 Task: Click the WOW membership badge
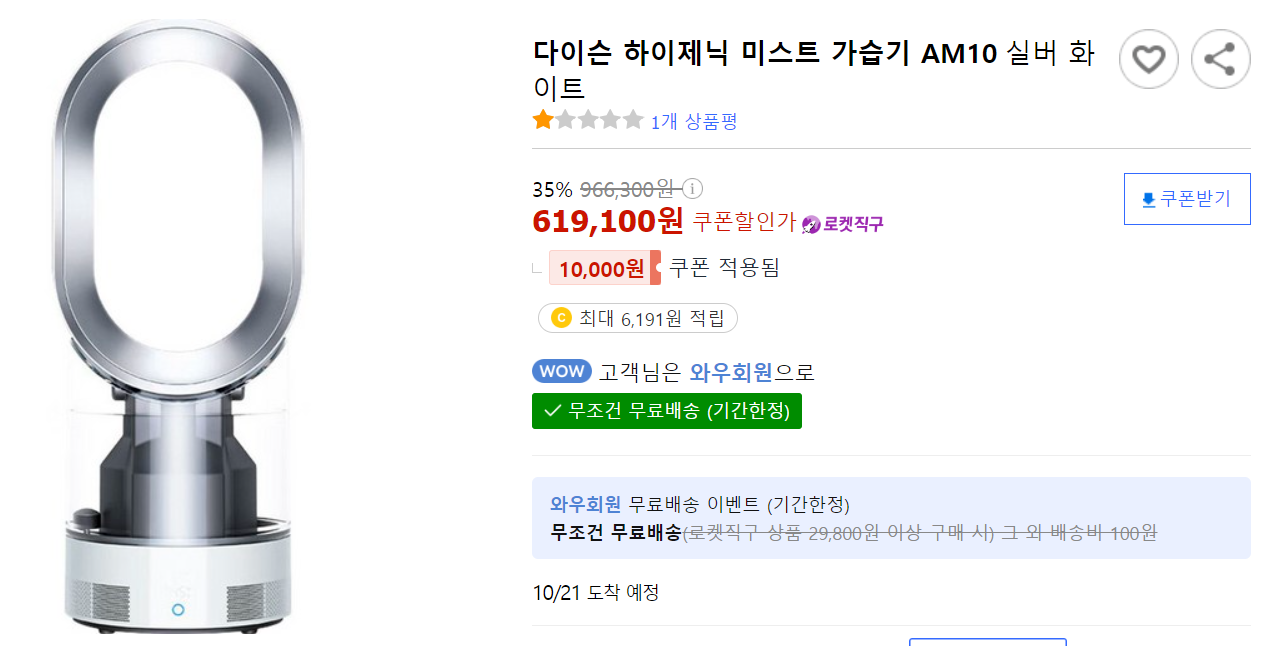tap(561, 371)
